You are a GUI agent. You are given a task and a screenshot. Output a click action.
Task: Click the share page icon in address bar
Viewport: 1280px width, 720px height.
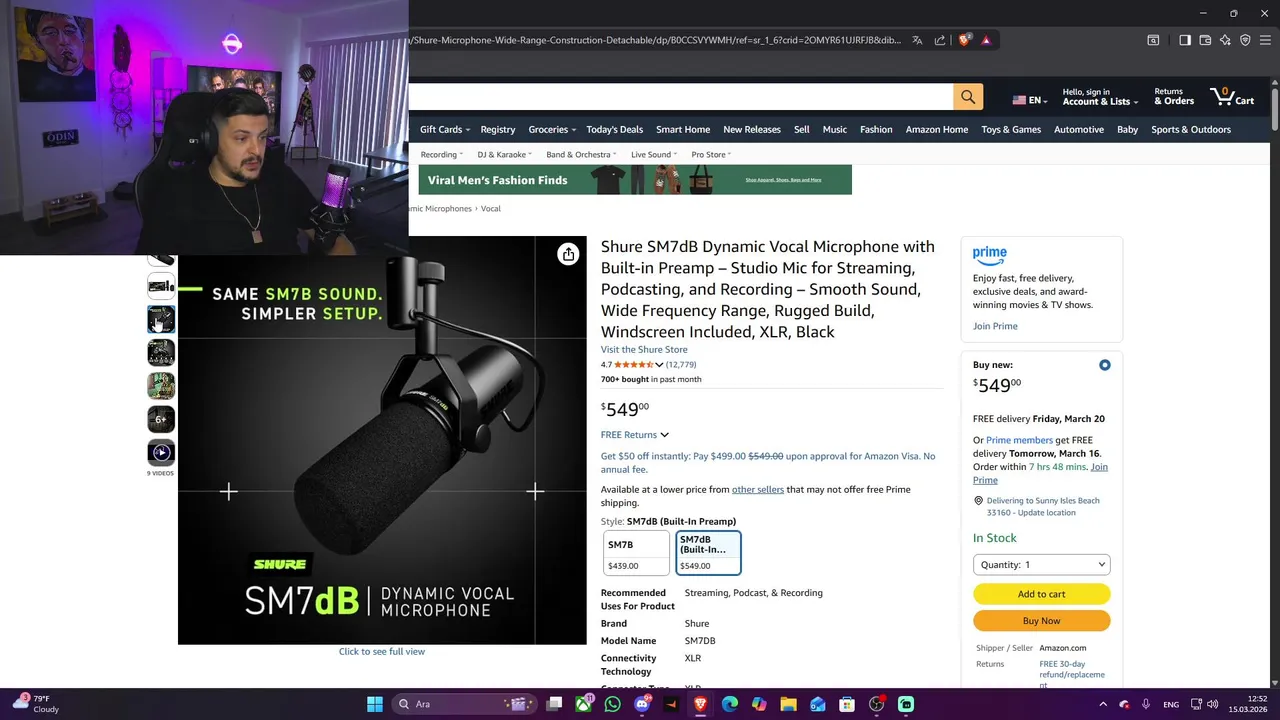coord(940,40)
